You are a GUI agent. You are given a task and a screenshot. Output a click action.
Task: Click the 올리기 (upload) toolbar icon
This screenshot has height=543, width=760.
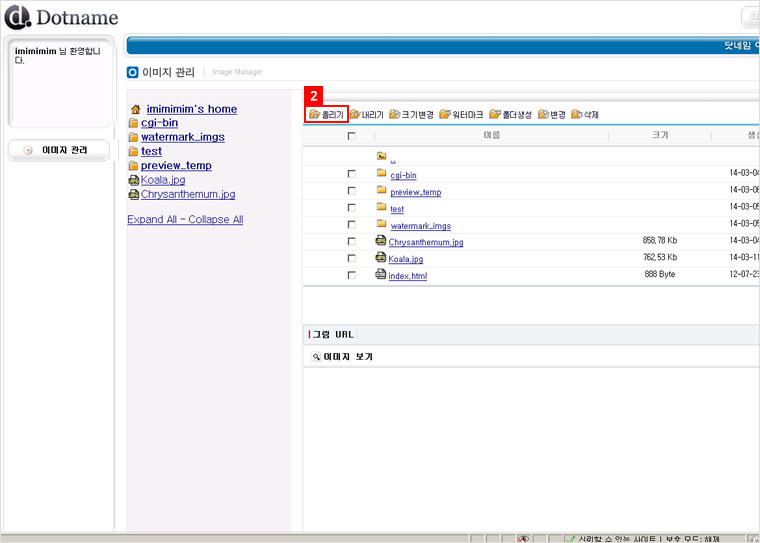point(326,115)
